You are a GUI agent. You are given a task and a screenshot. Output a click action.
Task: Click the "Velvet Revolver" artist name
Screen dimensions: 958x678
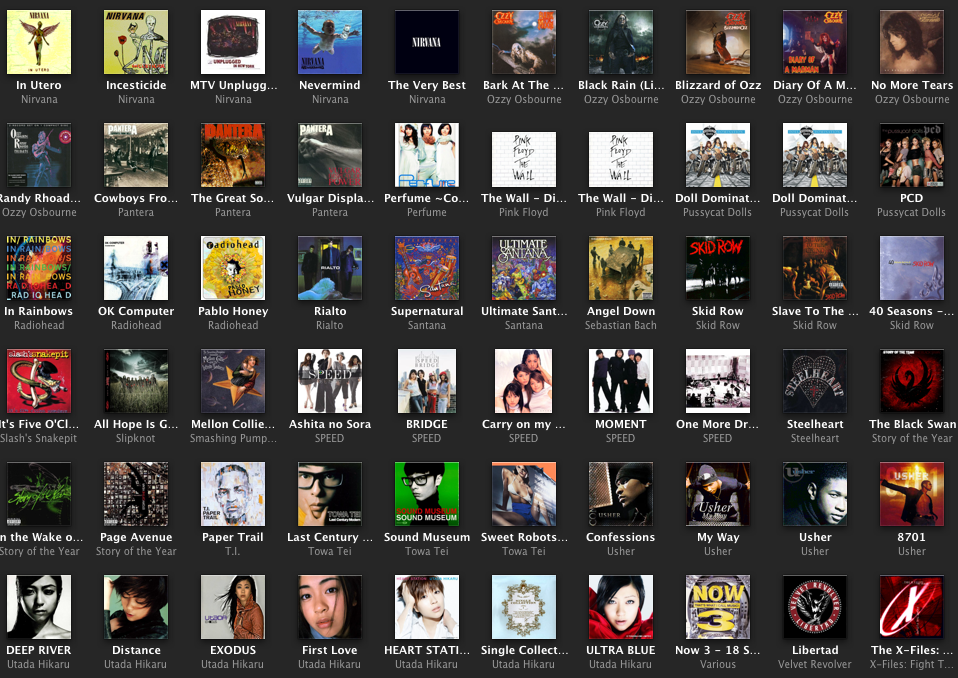814,664
